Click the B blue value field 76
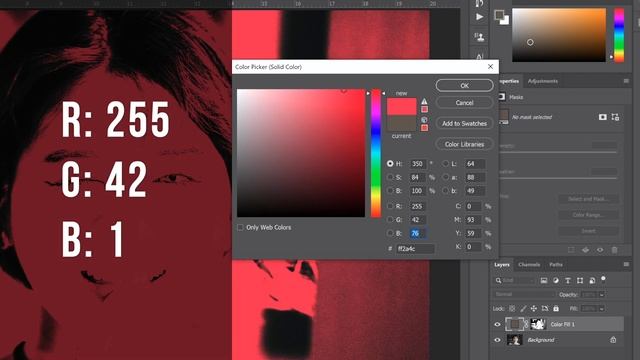The height and width of the screenshot is (360, 640). [418, 233]
